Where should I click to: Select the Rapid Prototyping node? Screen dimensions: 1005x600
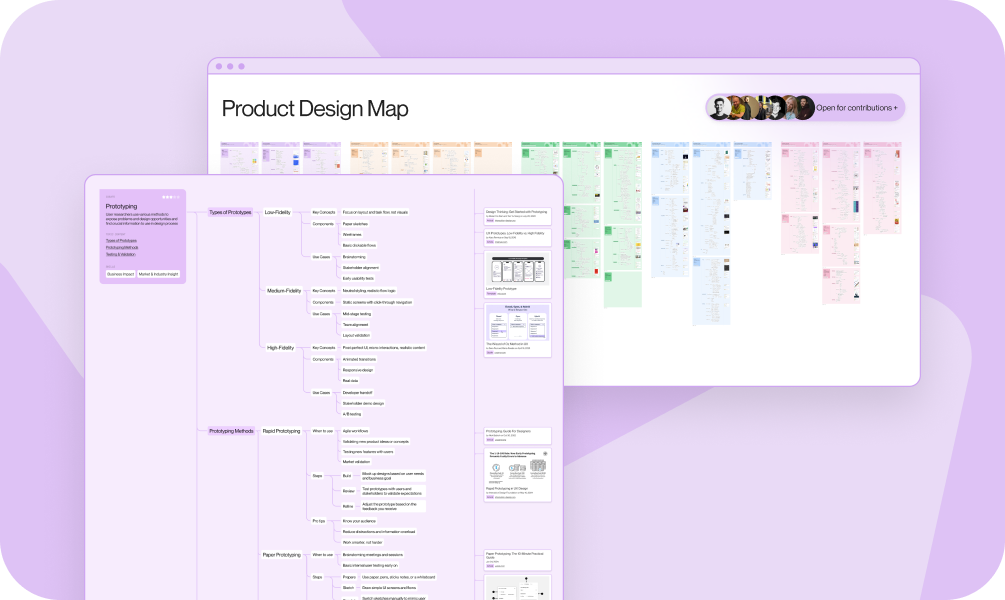[281, 431]
